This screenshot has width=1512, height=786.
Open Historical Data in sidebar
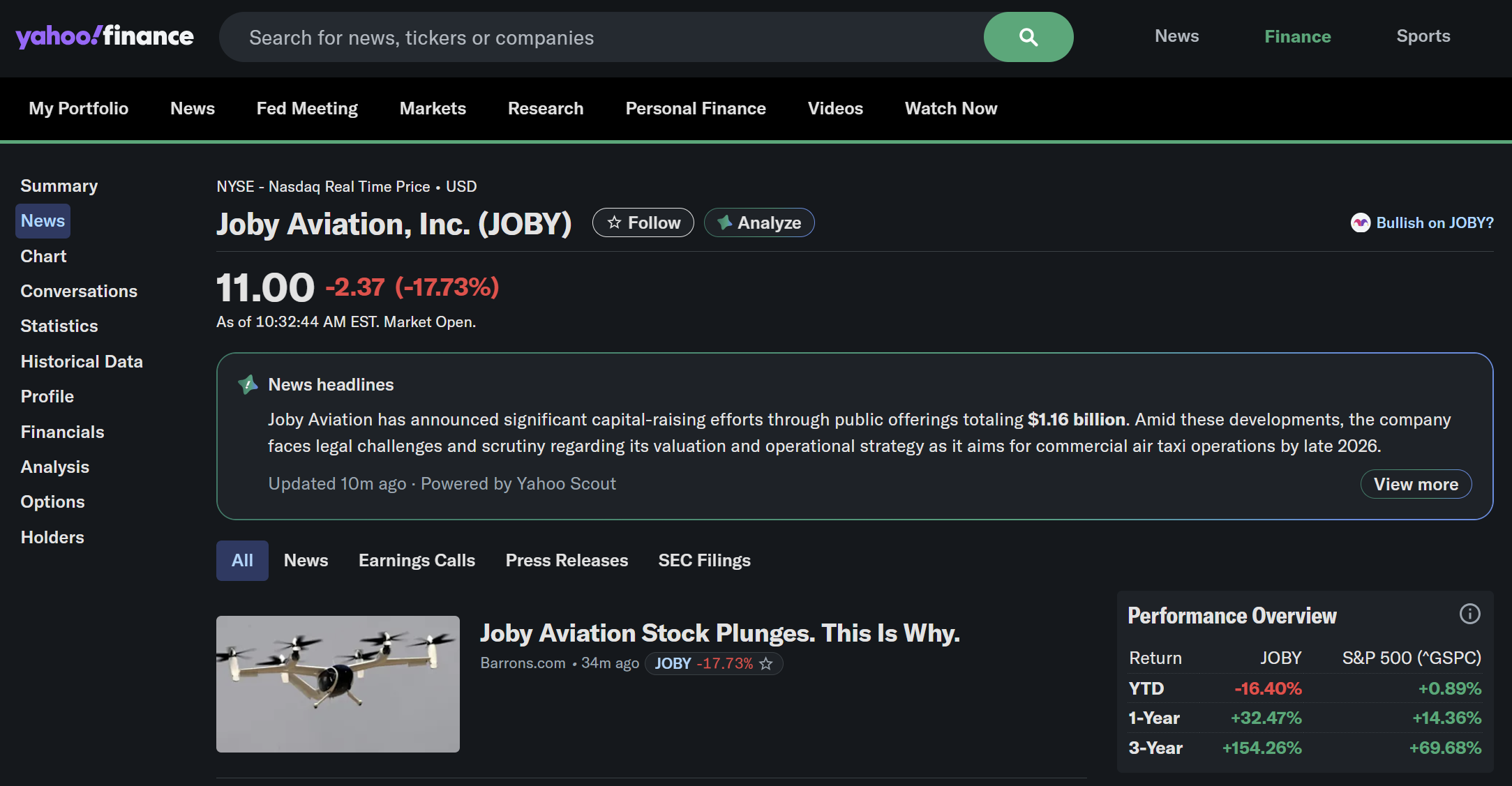pyautogui.click(x=82, y=361)
